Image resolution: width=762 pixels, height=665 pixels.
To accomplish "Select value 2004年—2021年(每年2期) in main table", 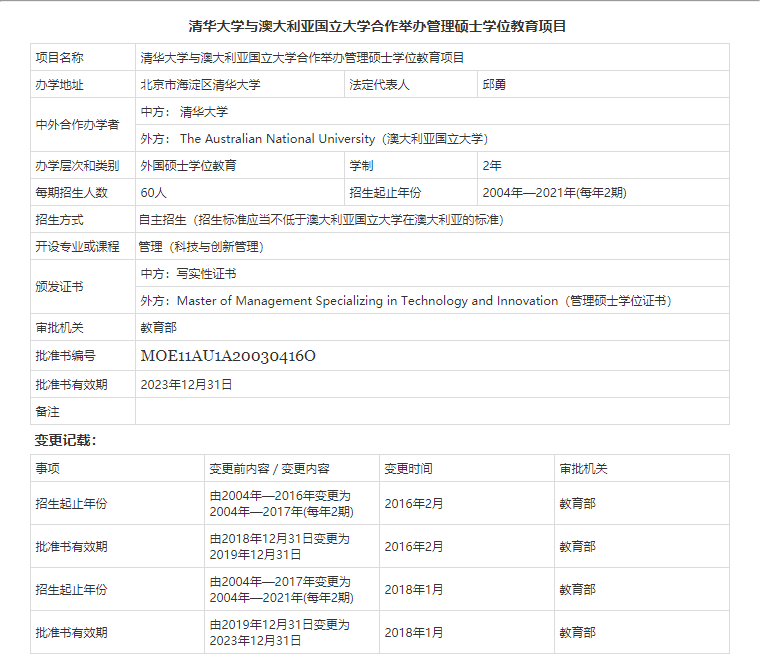I will point(554,193).
